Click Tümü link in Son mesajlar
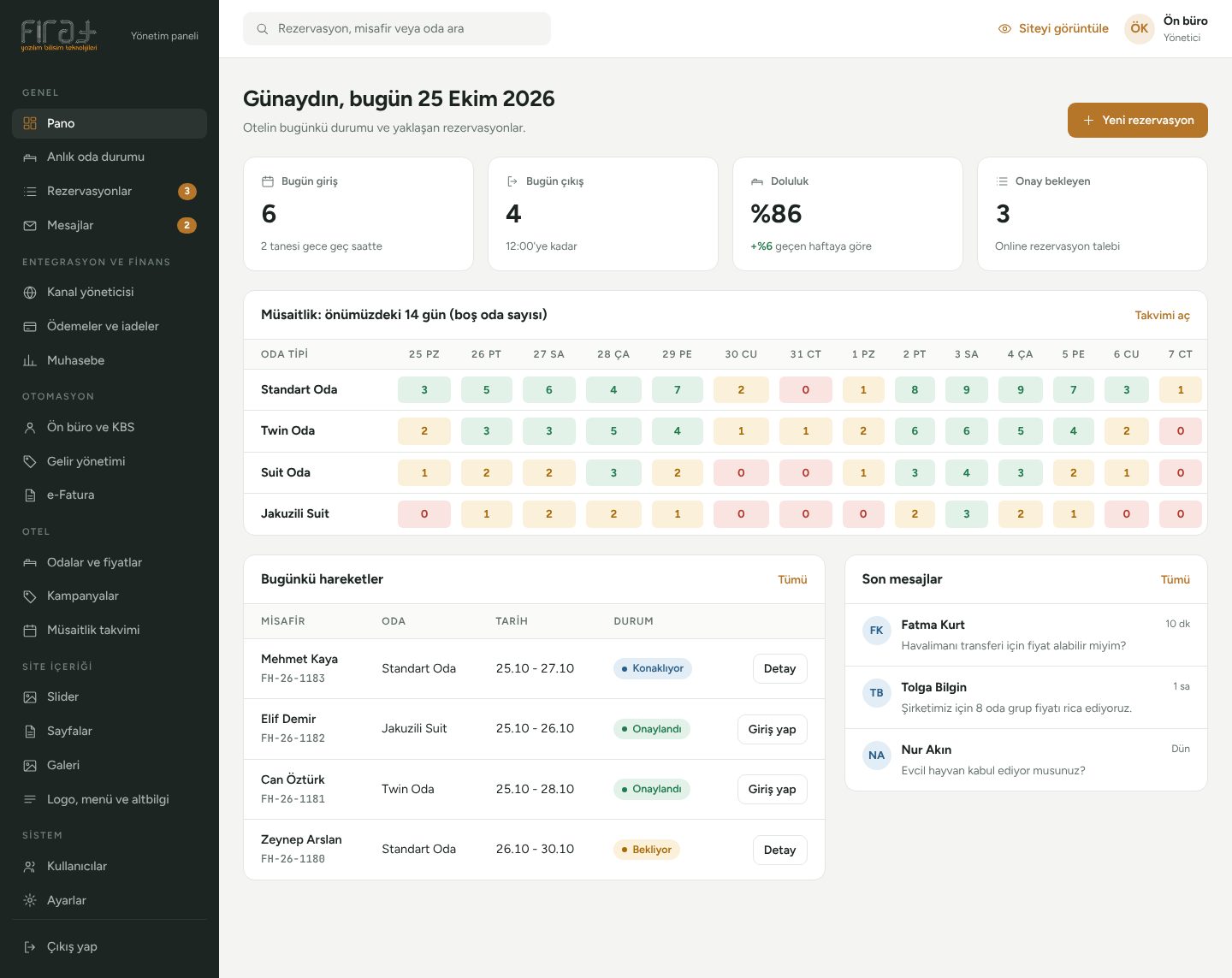 (x=1175, y=579)
